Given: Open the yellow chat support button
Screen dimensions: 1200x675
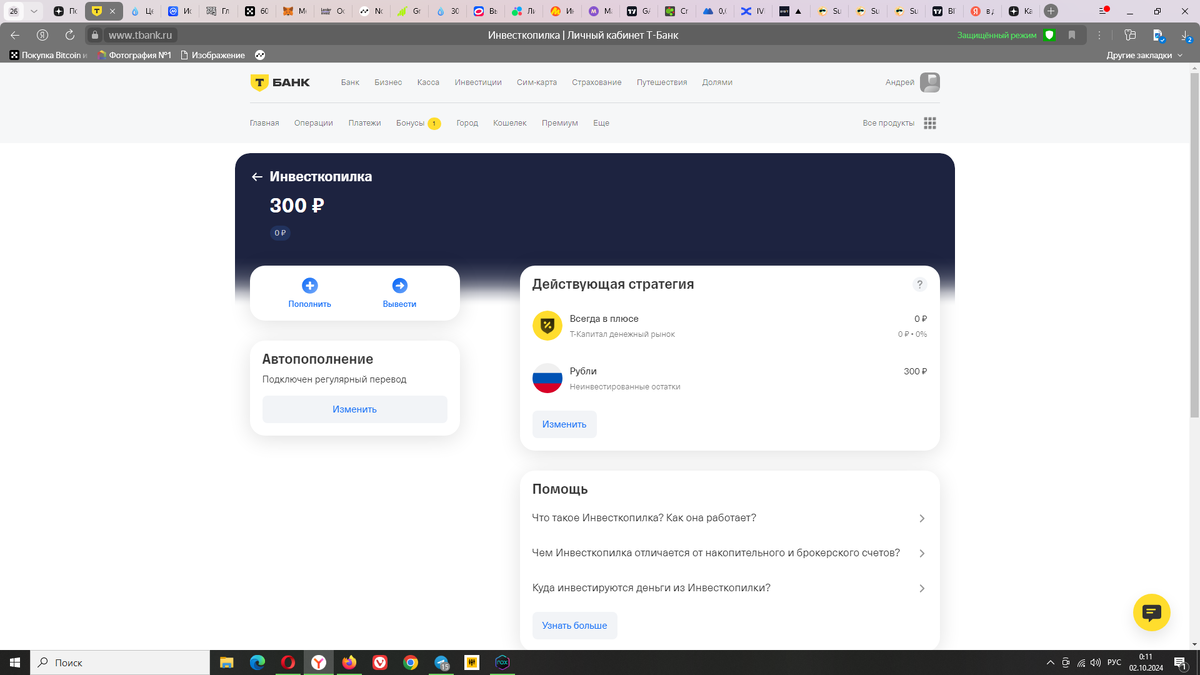Looking at the screenshot, I should [x=1151, y=612].
